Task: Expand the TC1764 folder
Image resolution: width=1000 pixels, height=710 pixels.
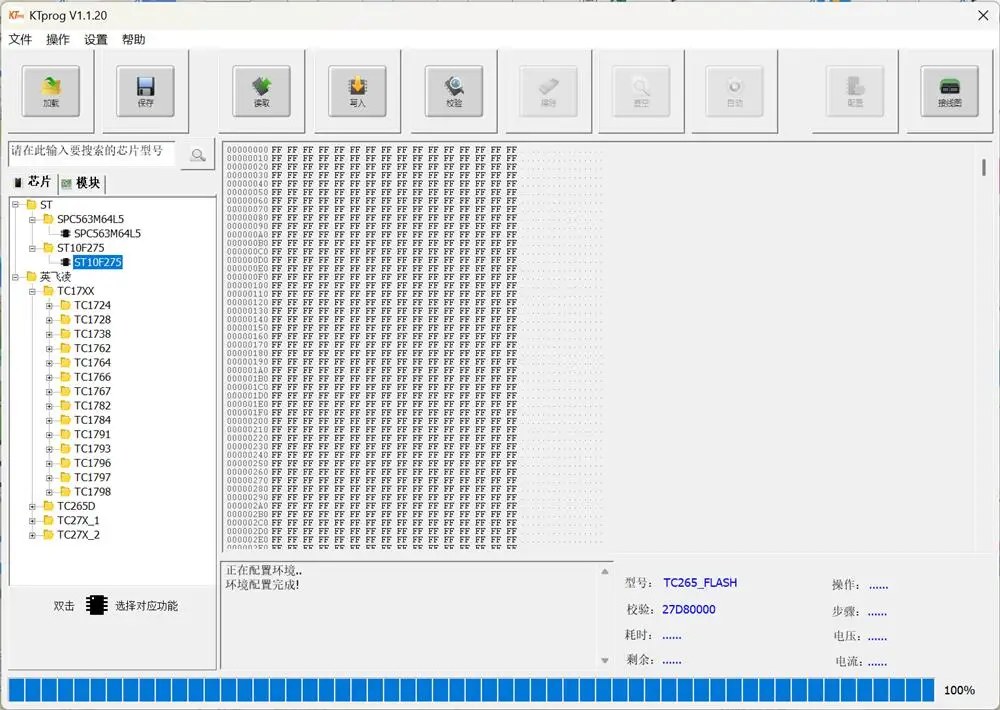Action: point(49,363)
